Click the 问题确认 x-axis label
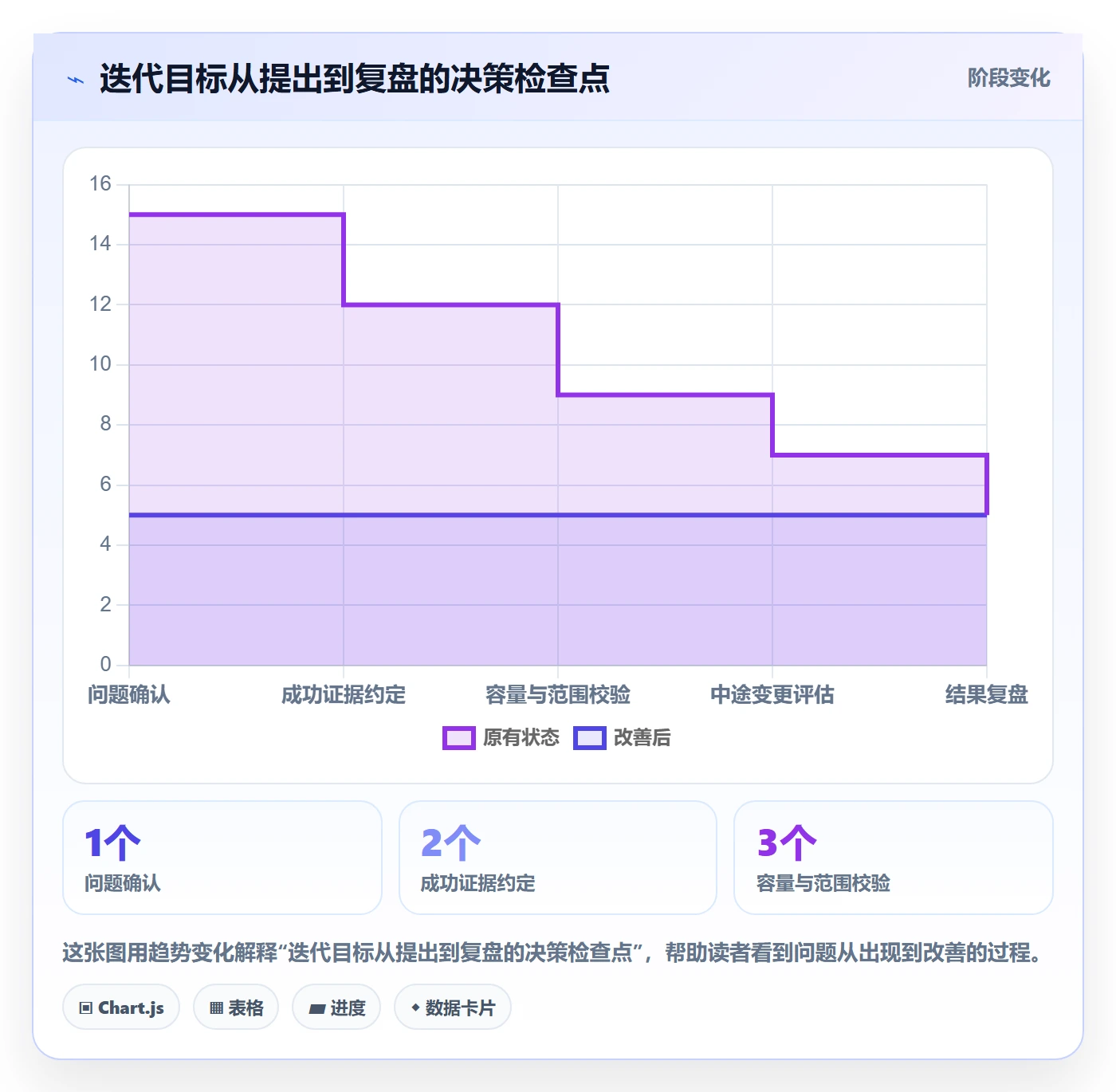The height and width of the screenshot is (1092, 1116). pos(129,695)
